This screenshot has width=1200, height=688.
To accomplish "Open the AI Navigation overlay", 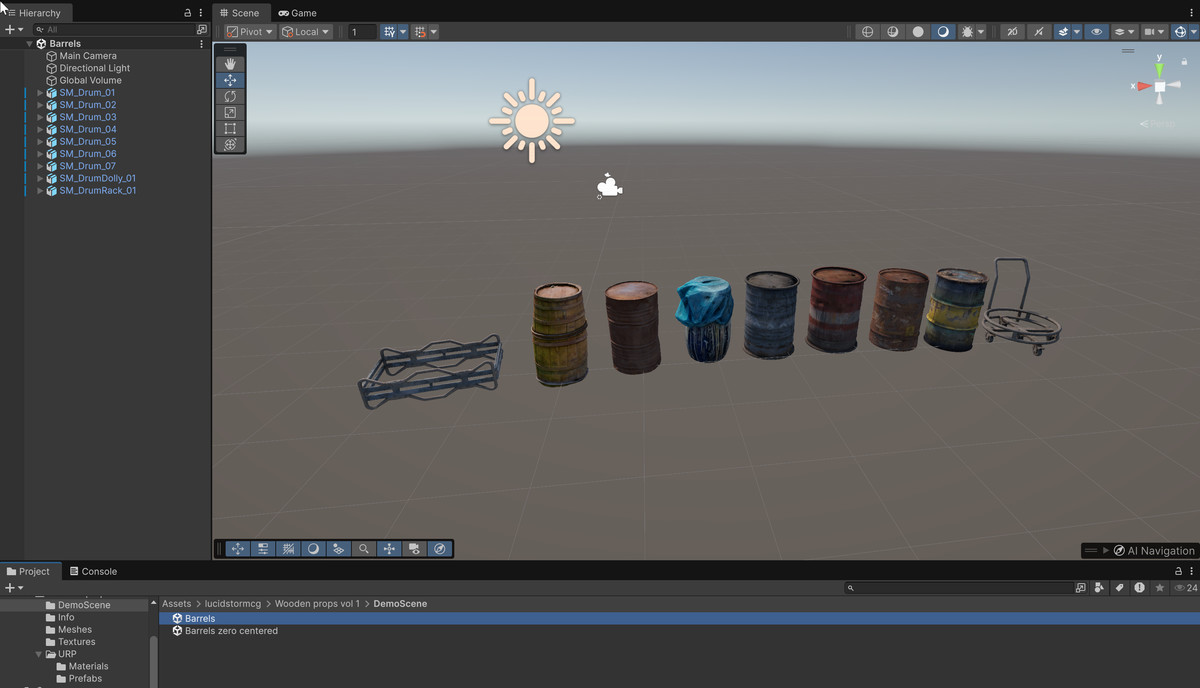I will [x=1139, y=550].
